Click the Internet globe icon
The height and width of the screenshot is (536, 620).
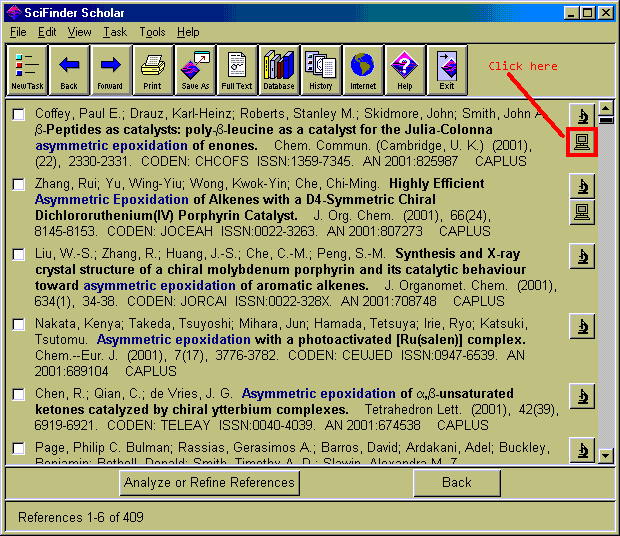[363, 70]
